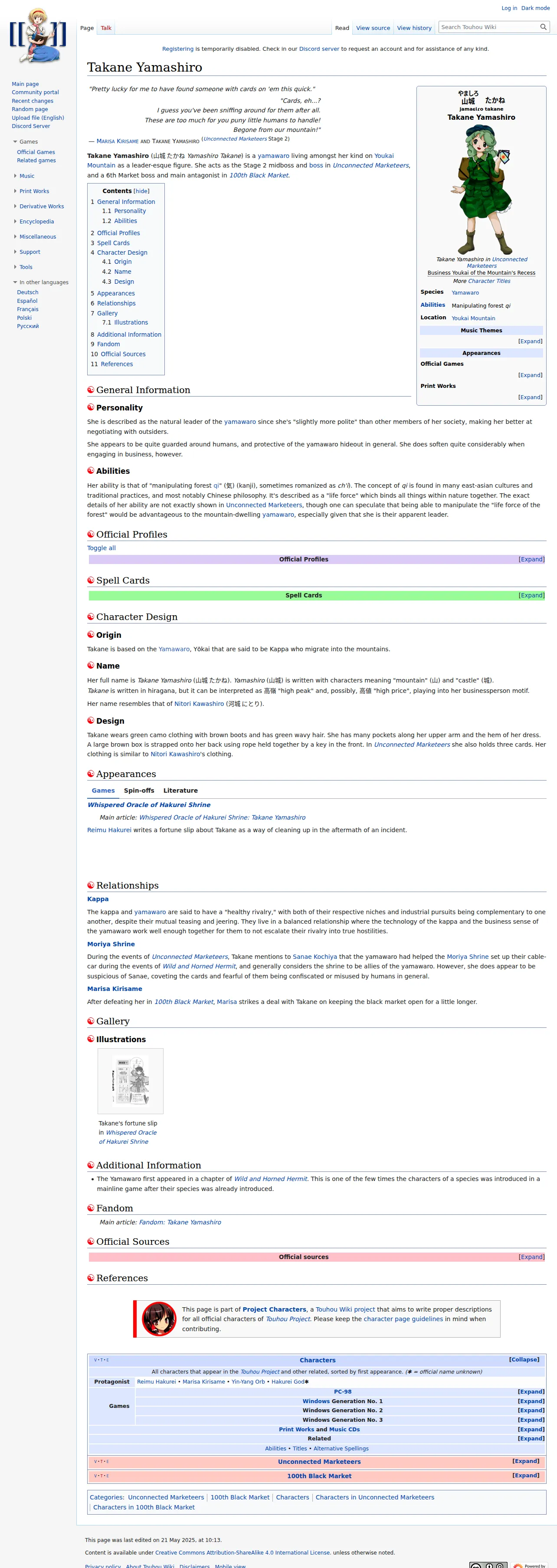
Task: Open Character Titles link in the infobox
Action: pos(489,281)
